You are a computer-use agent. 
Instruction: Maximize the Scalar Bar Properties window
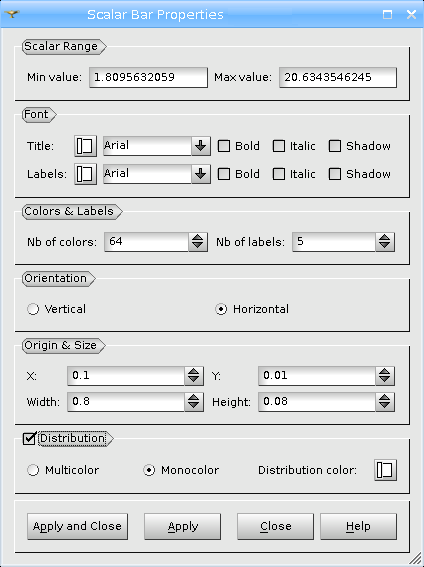tap(387, 14)
